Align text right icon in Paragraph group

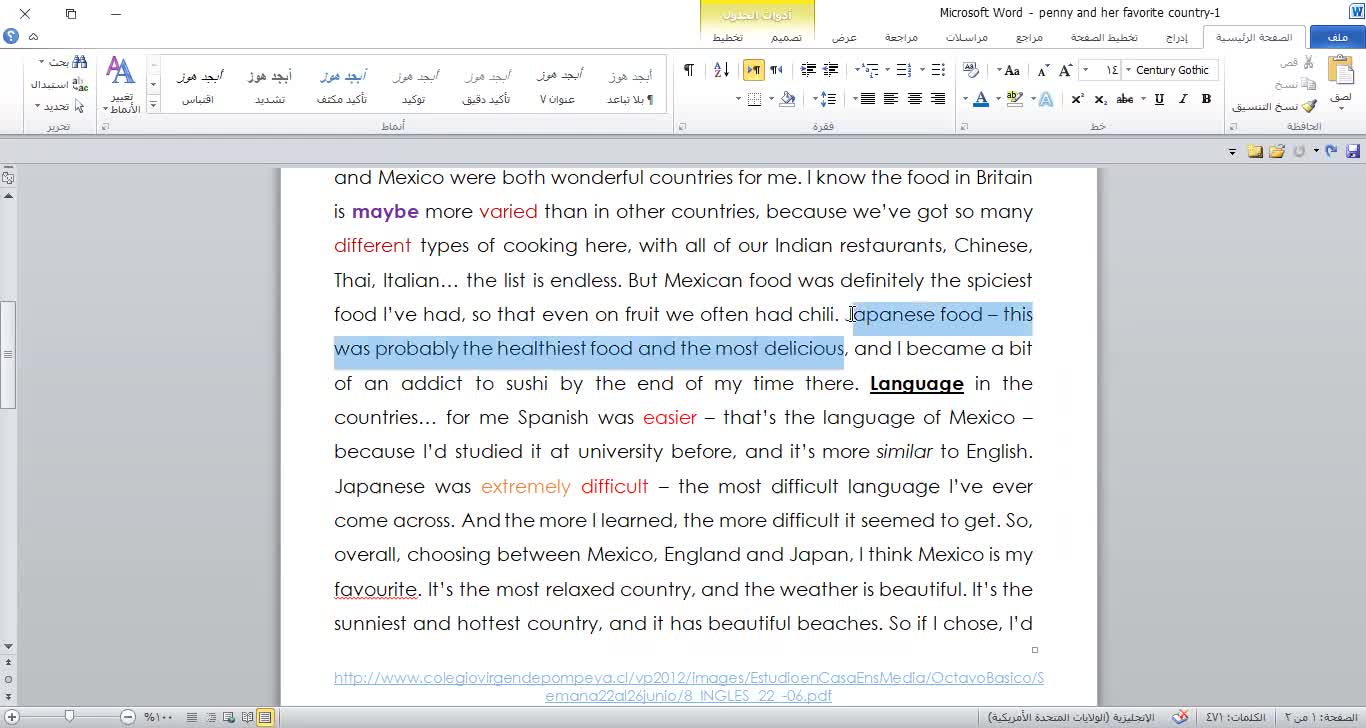point(938,99)
